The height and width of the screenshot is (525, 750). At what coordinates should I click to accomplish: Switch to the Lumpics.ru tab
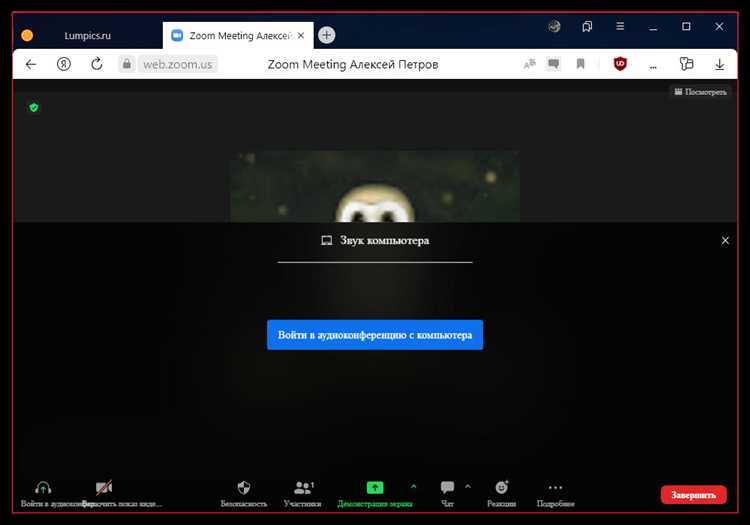coord(88,36)
